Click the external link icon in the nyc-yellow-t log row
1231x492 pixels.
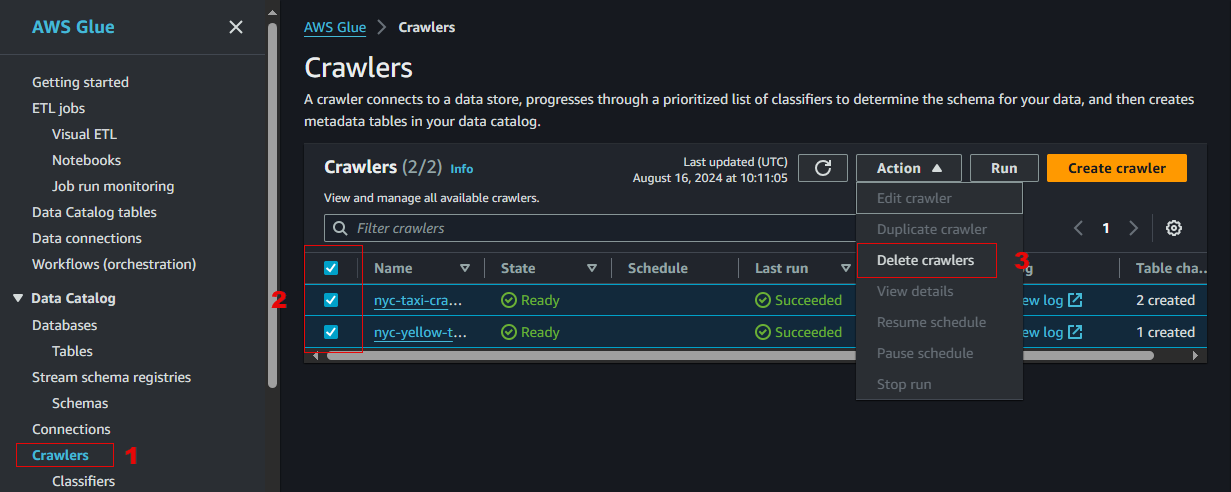(x=1075, y=332)
